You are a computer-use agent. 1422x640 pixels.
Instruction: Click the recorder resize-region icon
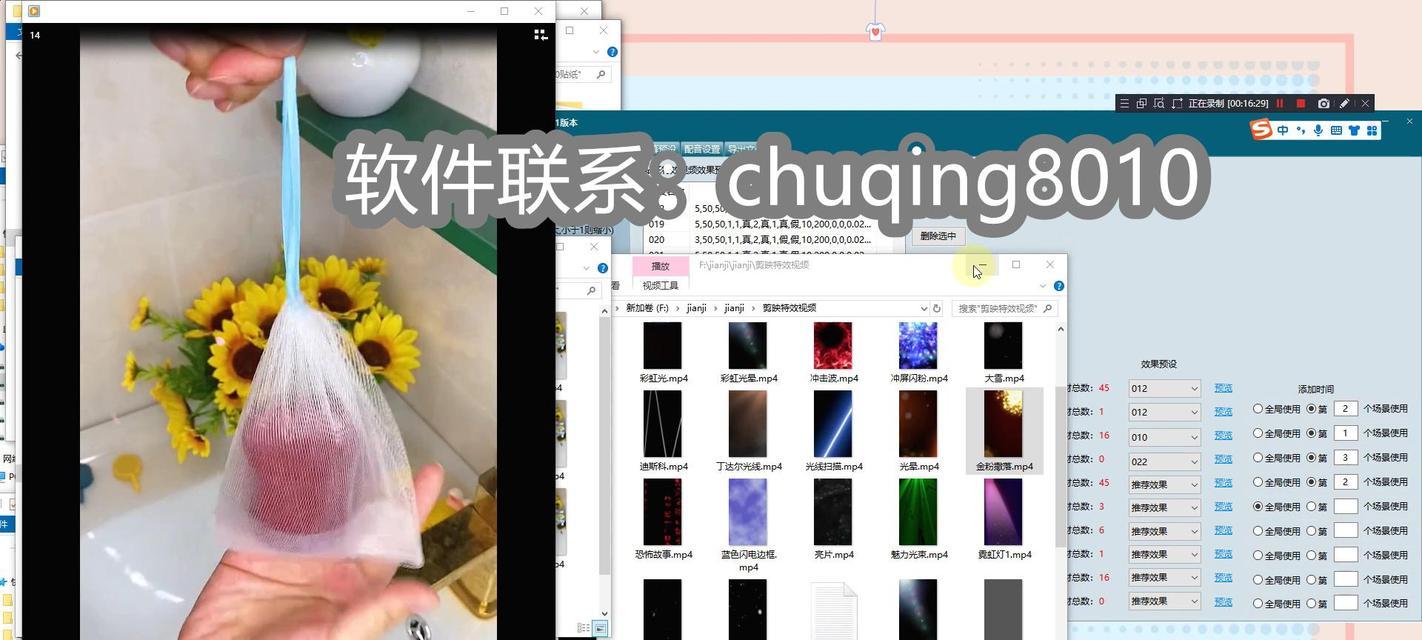click(x=1176, y=103)
